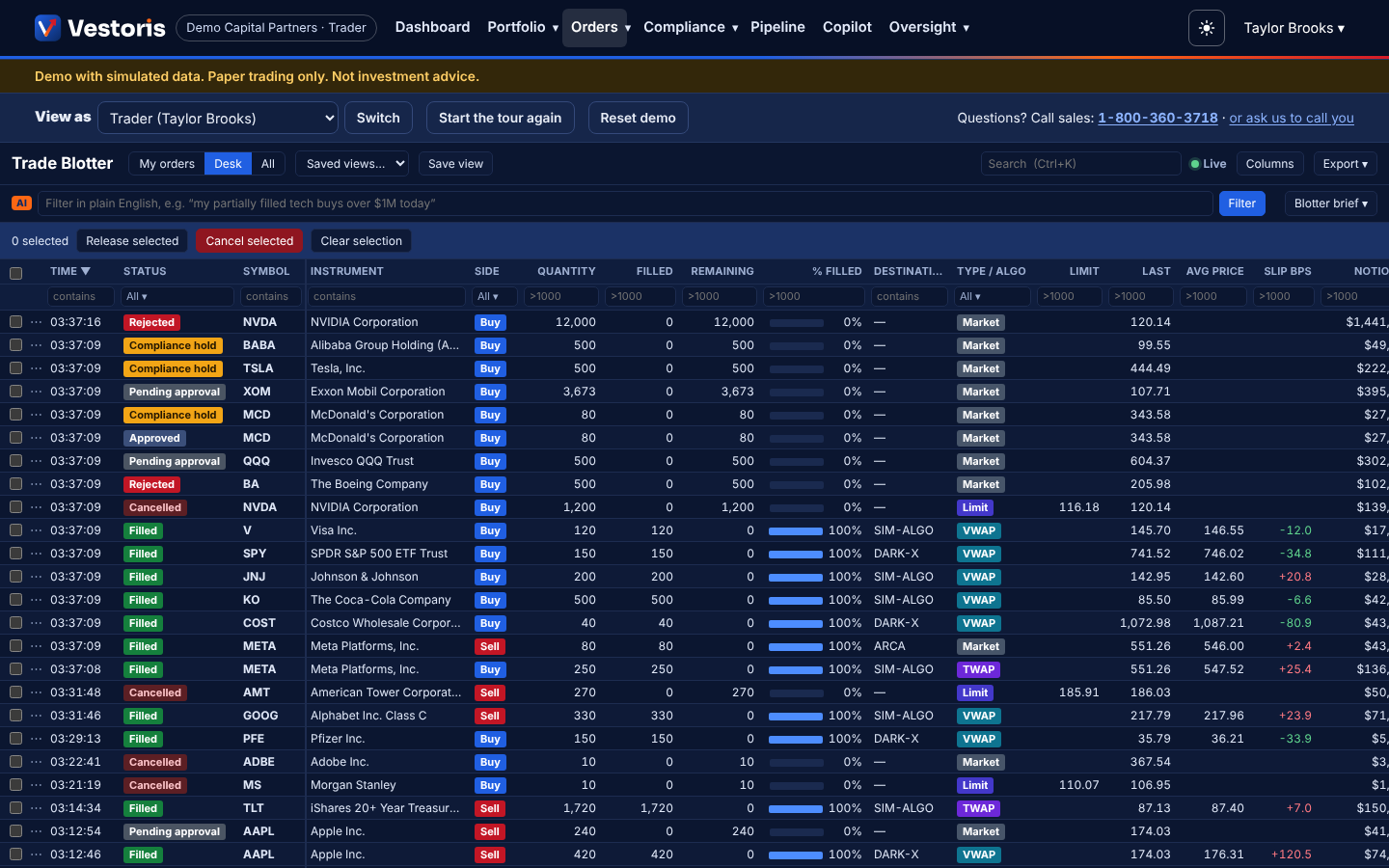Image resolution: width=1389 pixels, height=868 pixels.
Task: Open row actions menu for MS order
Action: point(37,785)
